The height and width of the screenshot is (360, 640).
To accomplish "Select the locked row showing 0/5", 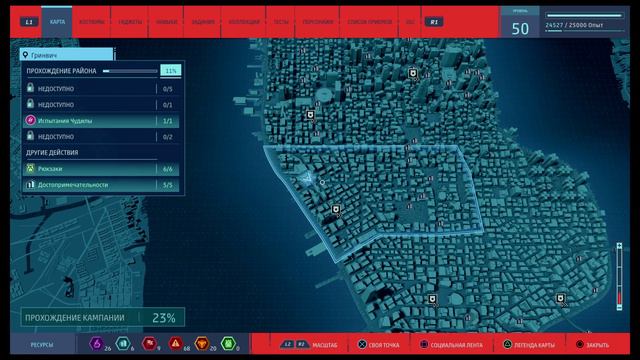I will coord(101,89).
